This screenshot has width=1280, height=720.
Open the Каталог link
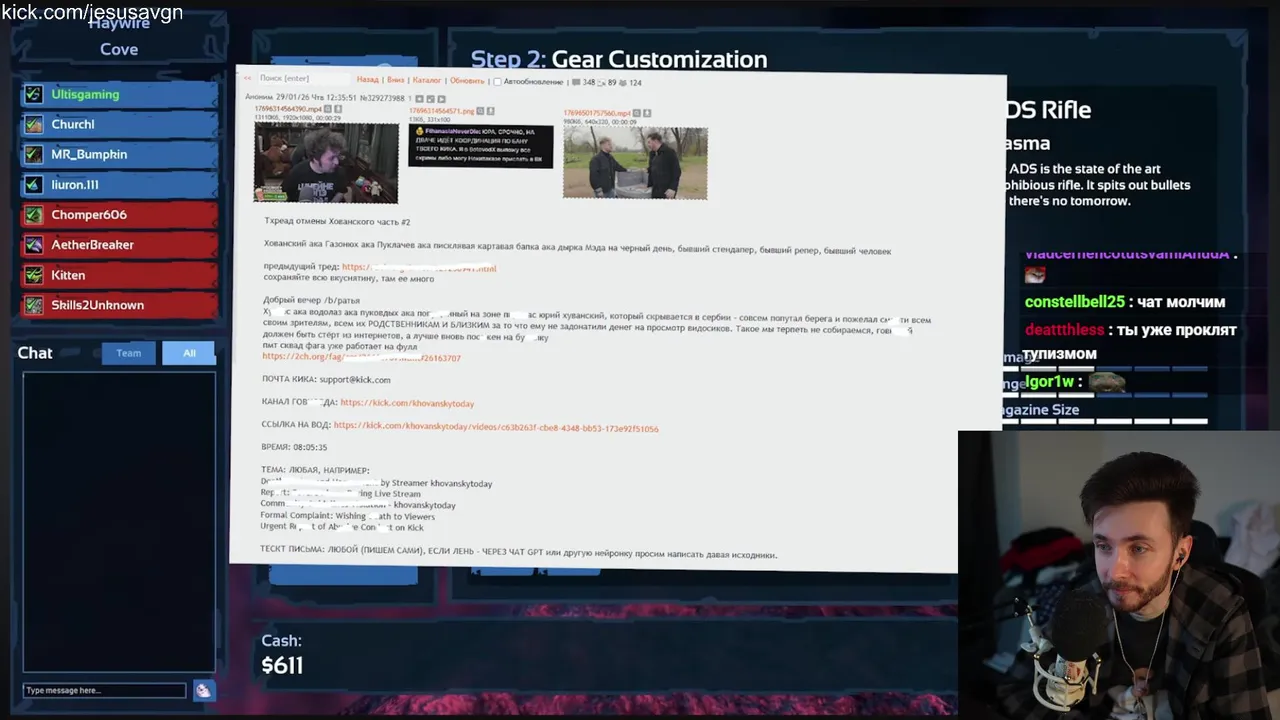(427, 80)
